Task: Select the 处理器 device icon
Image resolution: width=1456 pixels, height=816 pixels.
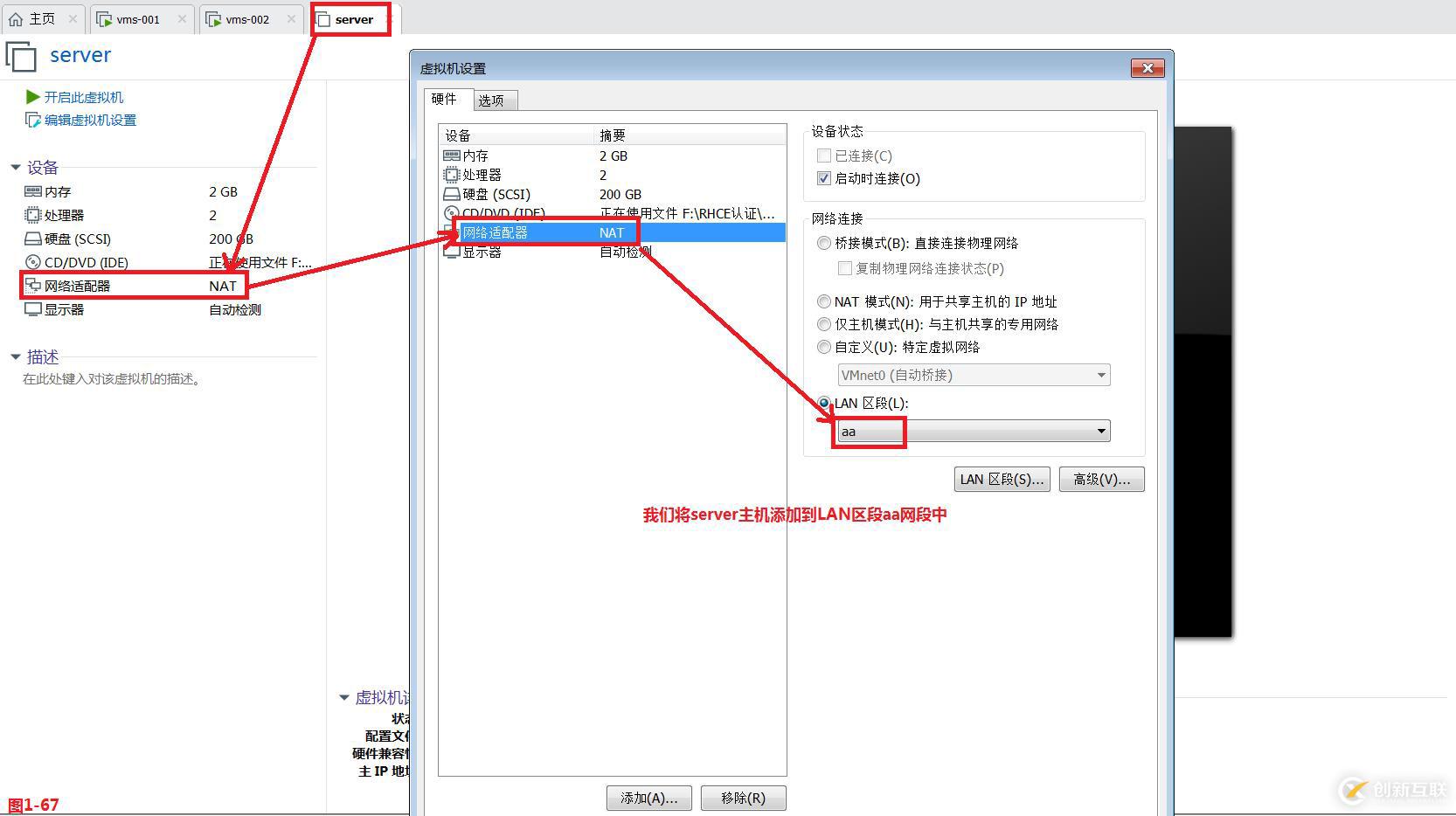Action: (x=31, y=215)
